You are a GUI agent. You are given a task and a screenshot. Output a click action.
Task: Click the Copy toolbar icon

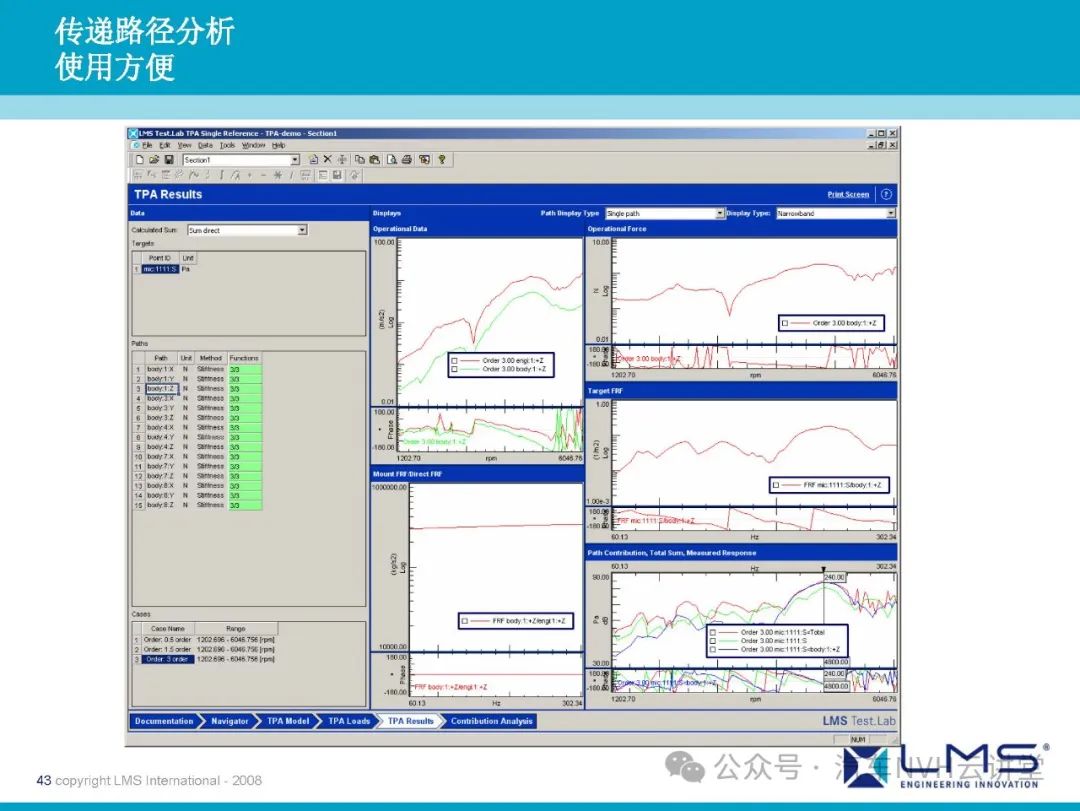tap(359, 160)
